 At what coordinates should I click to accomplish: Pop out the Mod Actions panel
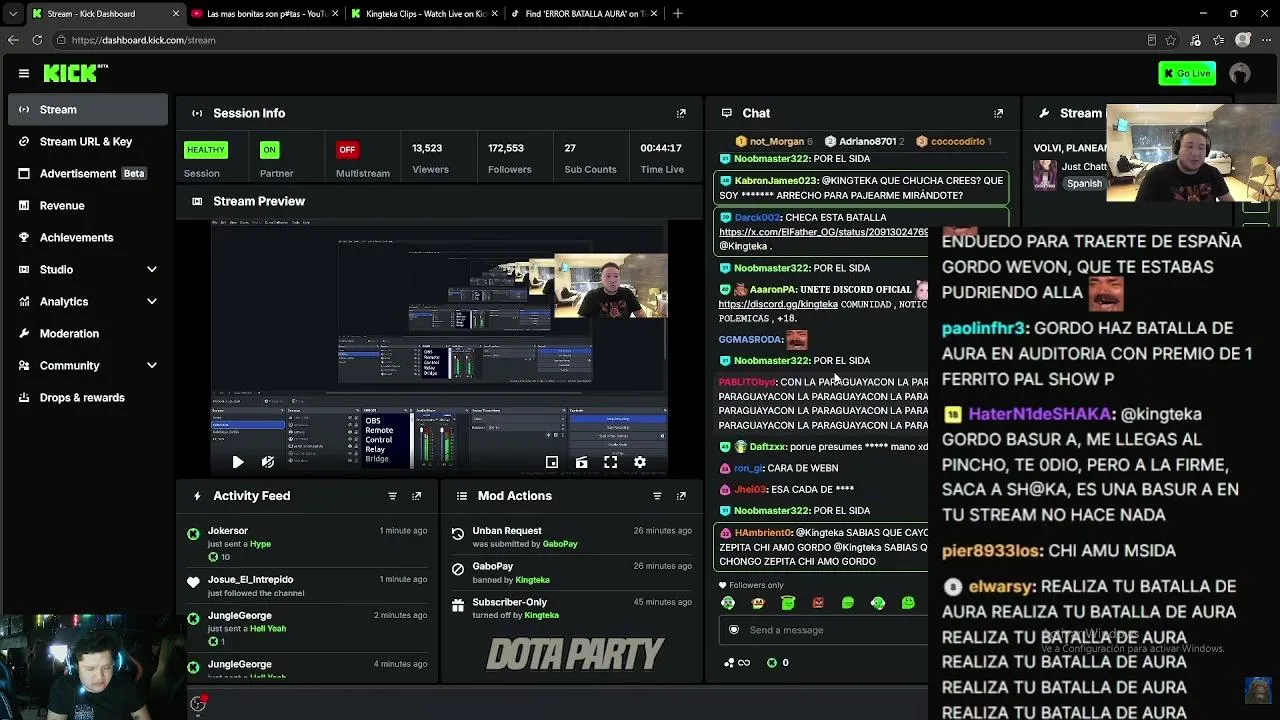681,496
